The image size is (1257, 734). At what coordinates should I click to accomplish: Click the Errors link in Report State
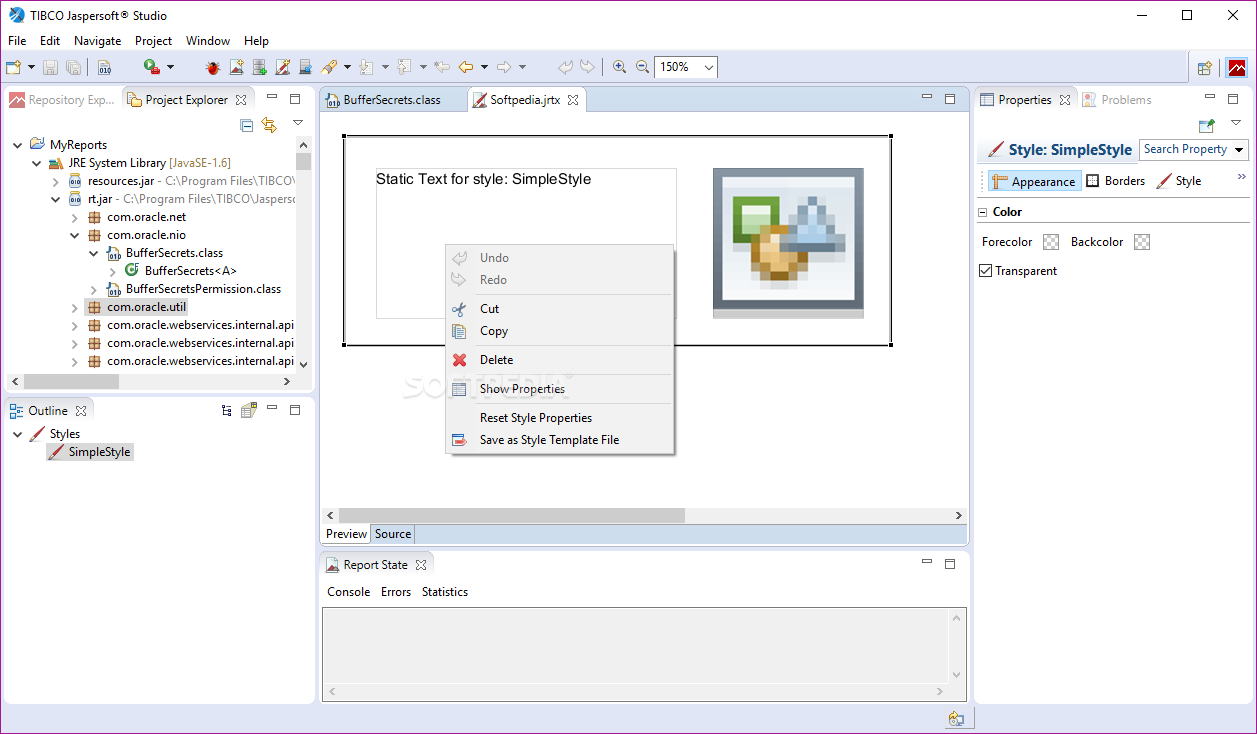[x=396, y=592]
